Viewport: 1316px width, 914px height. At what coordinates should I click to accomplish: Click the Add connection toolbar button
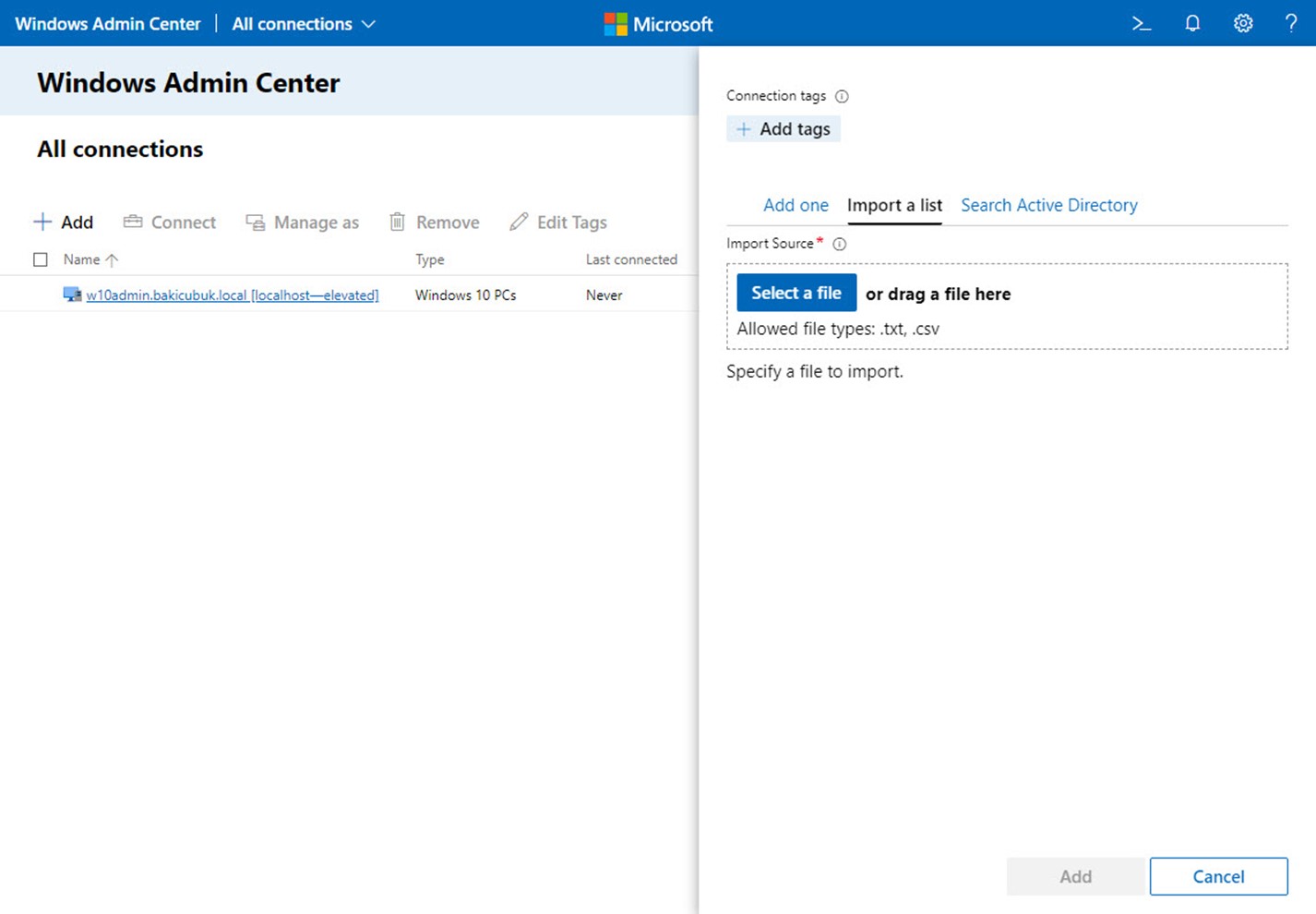(64, 222)
